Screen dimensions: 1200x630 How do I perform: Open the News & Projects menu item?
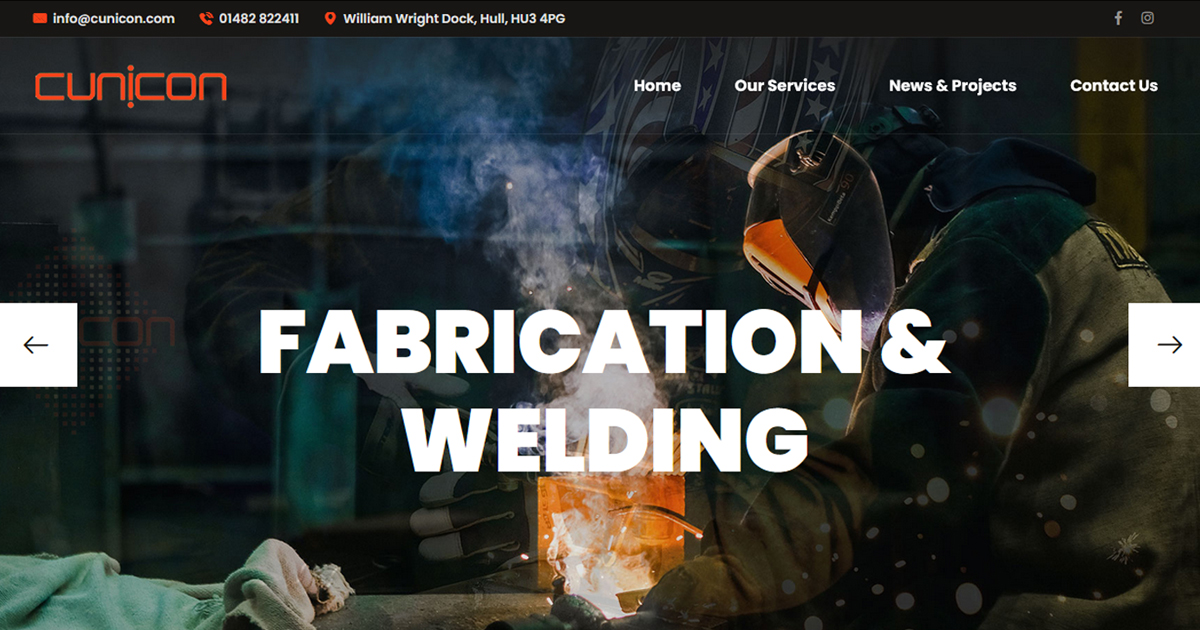pos(952,86)
